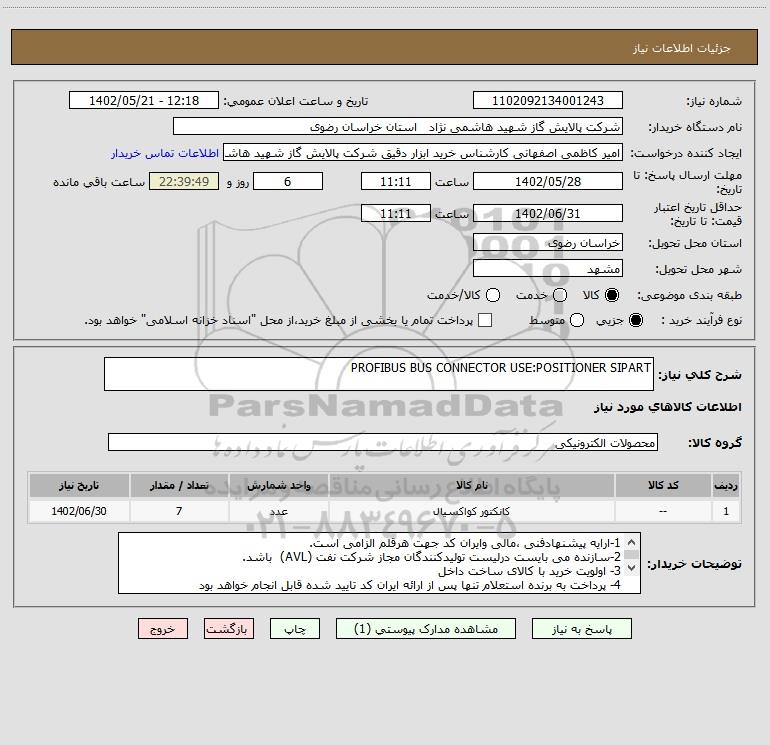Click the announcement date field 1402/05/21 - 12:18
The height and width of the screenshot is (745, 770).
pyautogui.click(x=144, y=101)
